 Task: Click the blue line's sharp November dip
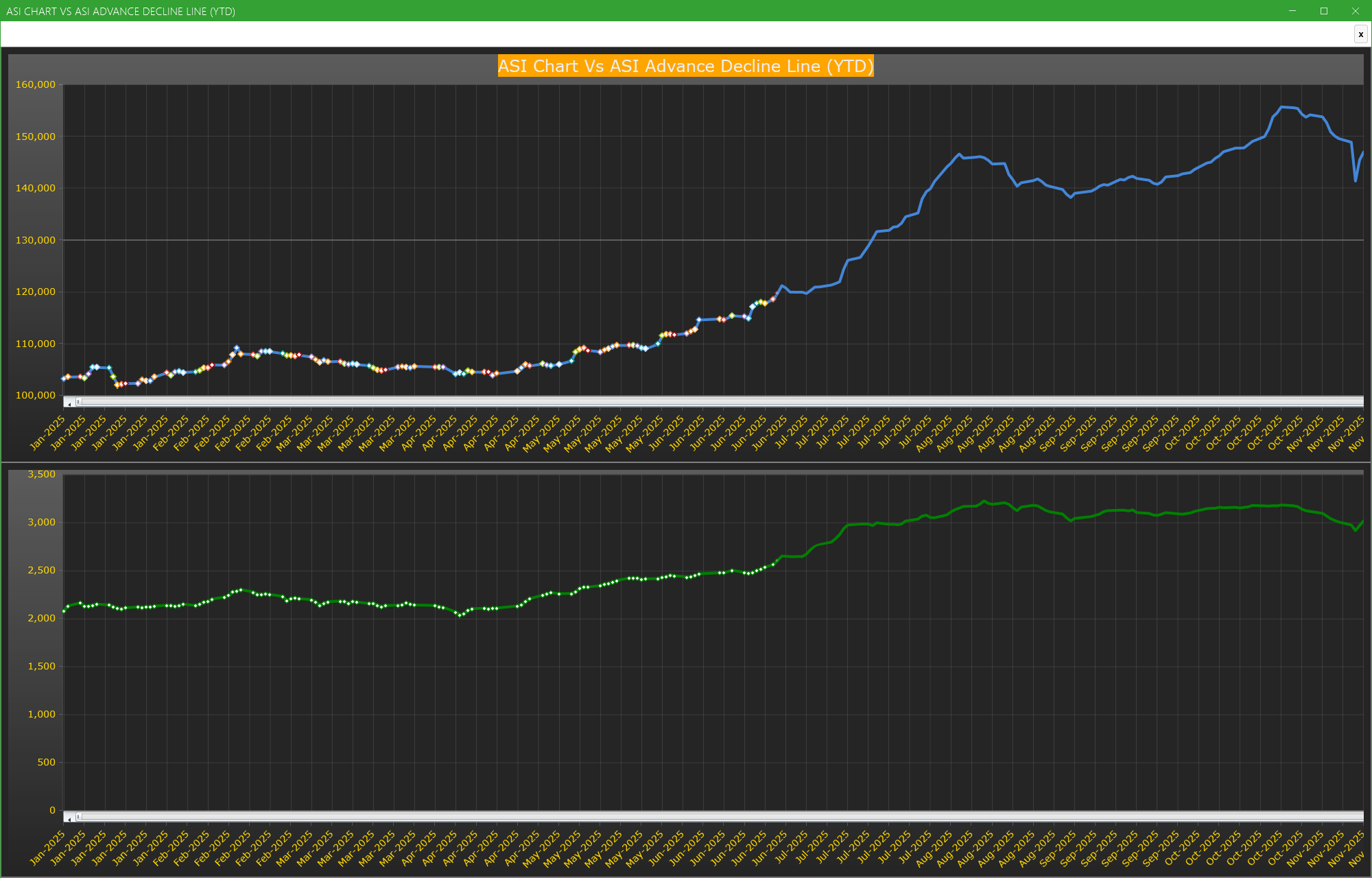(1356, 180)
